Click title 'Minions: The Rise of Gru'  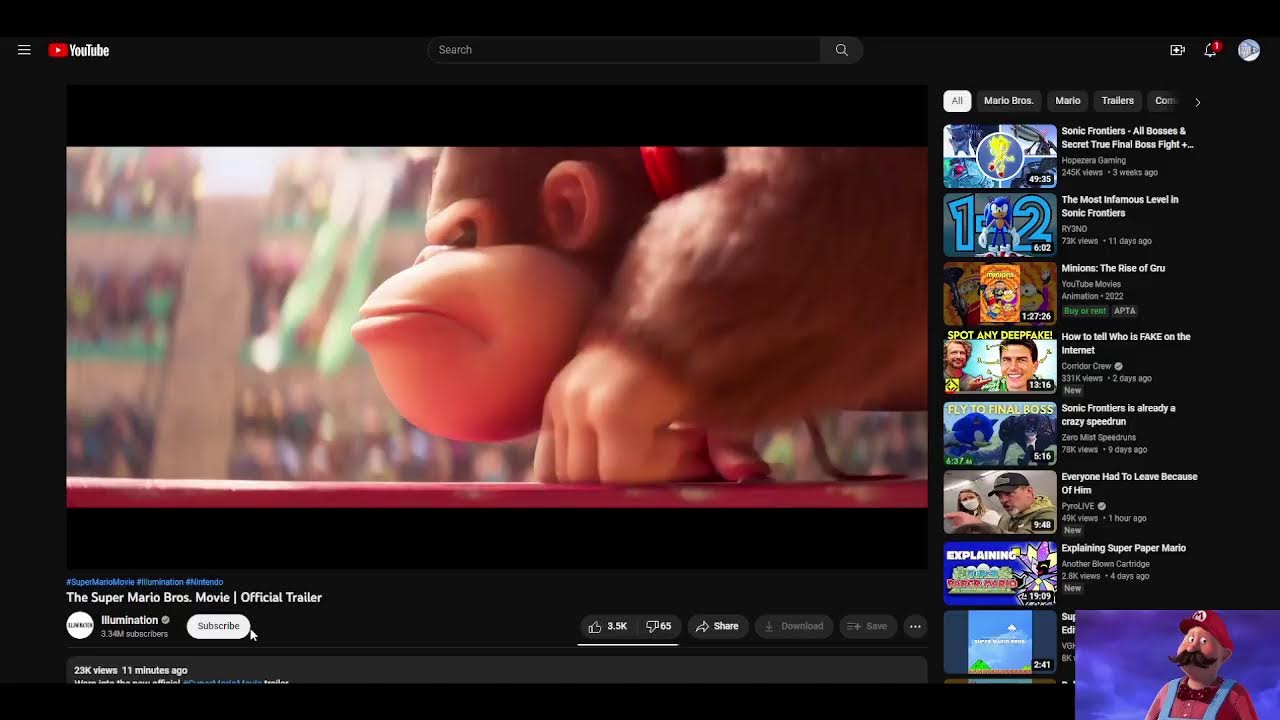1113,268
